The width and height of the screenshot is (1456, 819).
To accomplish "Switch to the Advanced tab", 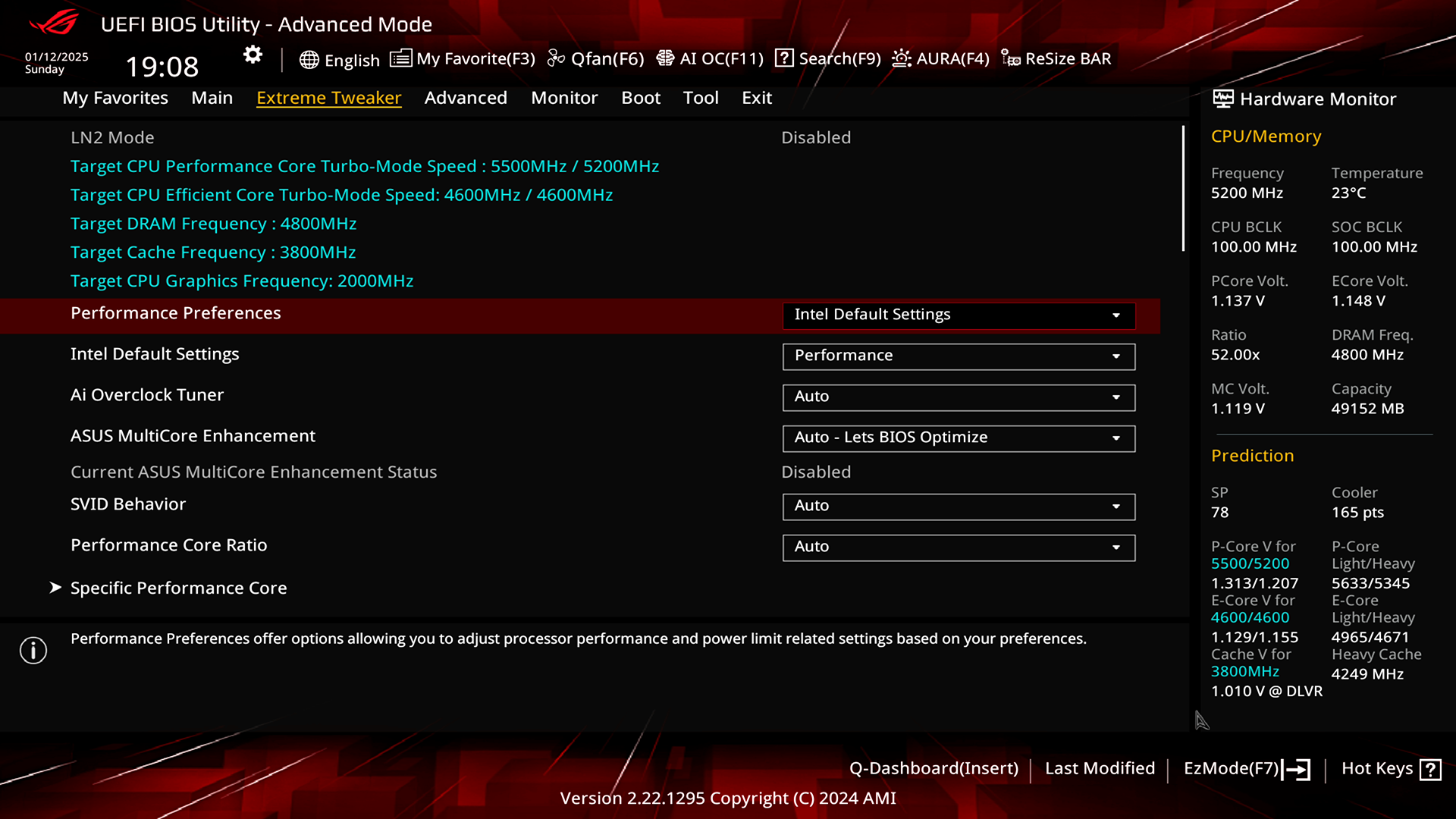I will point(466,98).
